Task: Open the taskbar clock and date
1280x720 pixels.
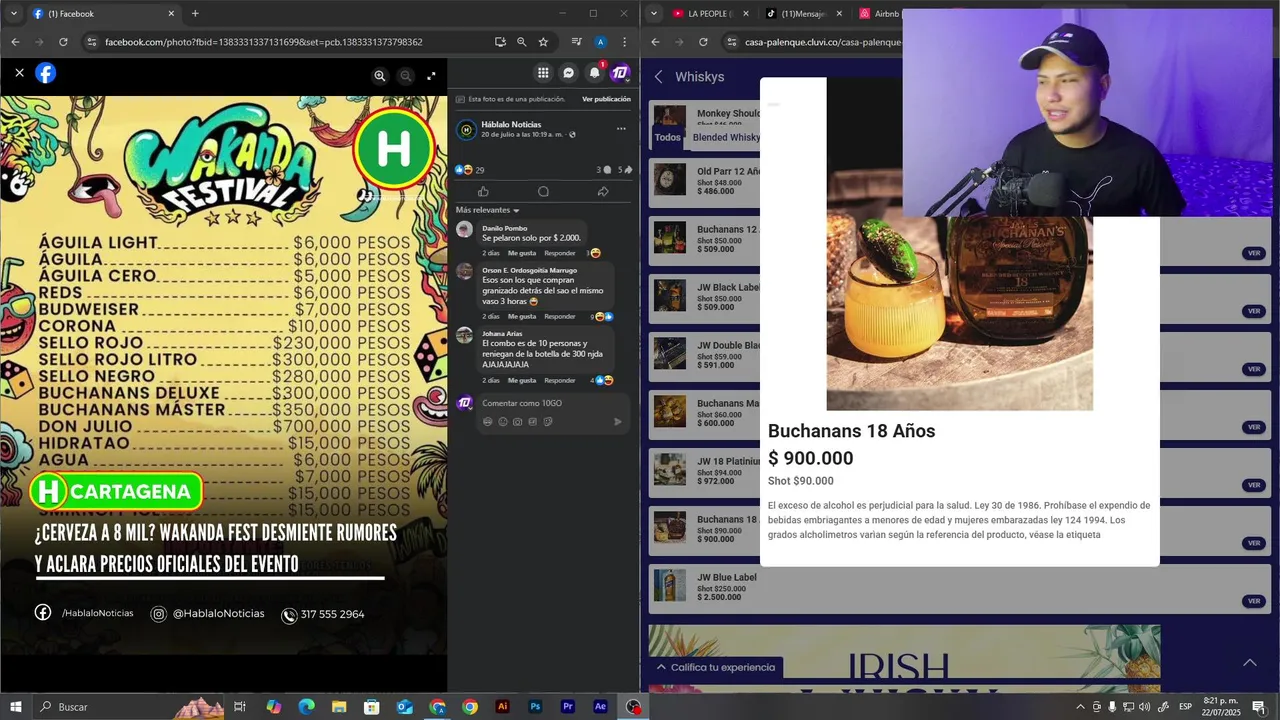Action: click(x=1219, y=707)
